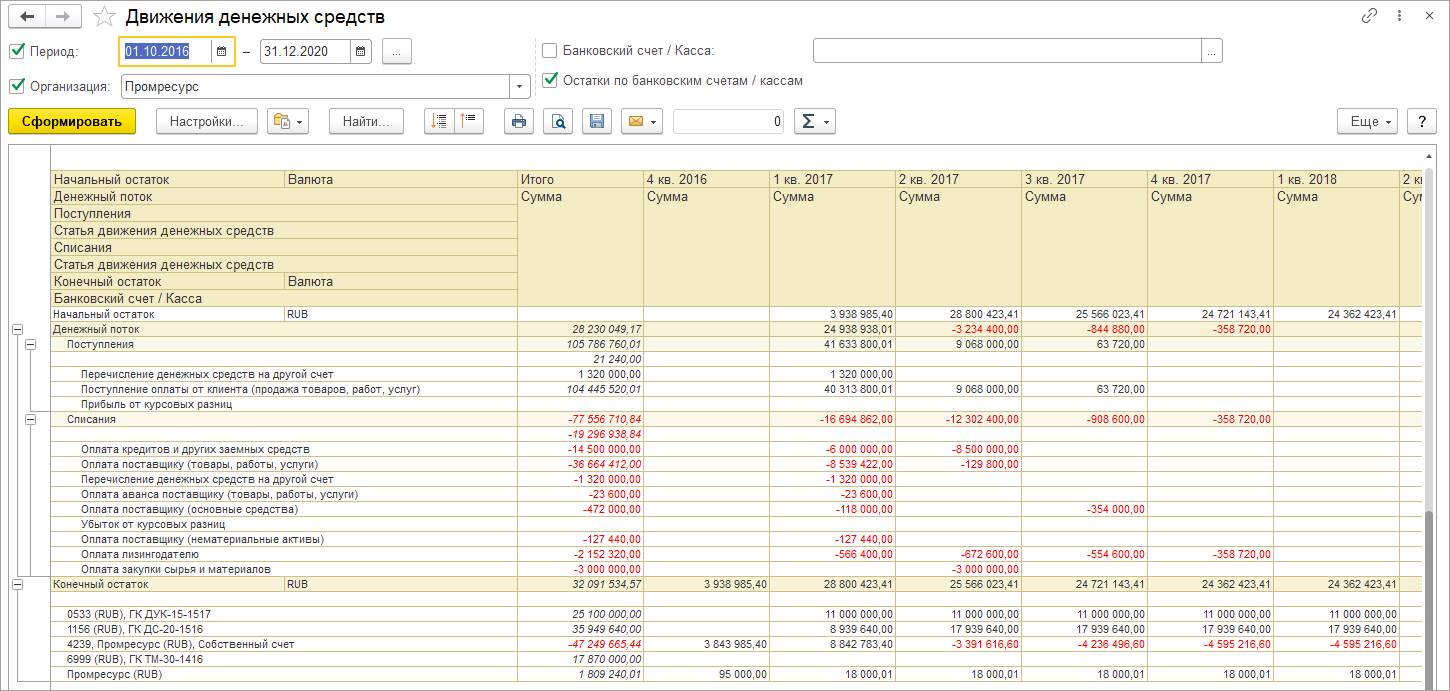Click the end date field 31.12.2020
The image size is (1450, 691).
click(304, 51)
